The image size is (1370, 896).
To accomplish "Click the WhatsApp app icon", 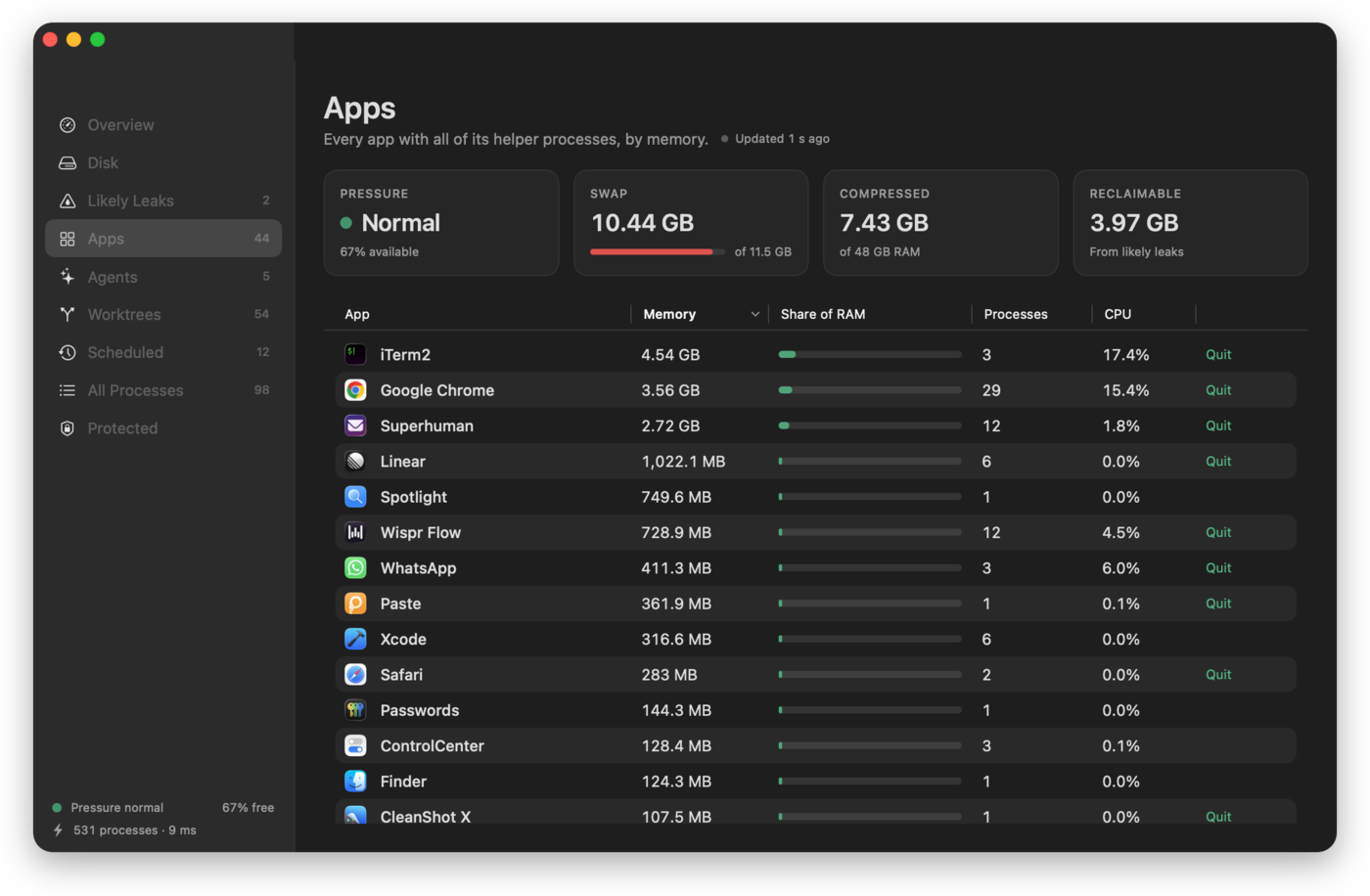I will [x=355, y=568].
